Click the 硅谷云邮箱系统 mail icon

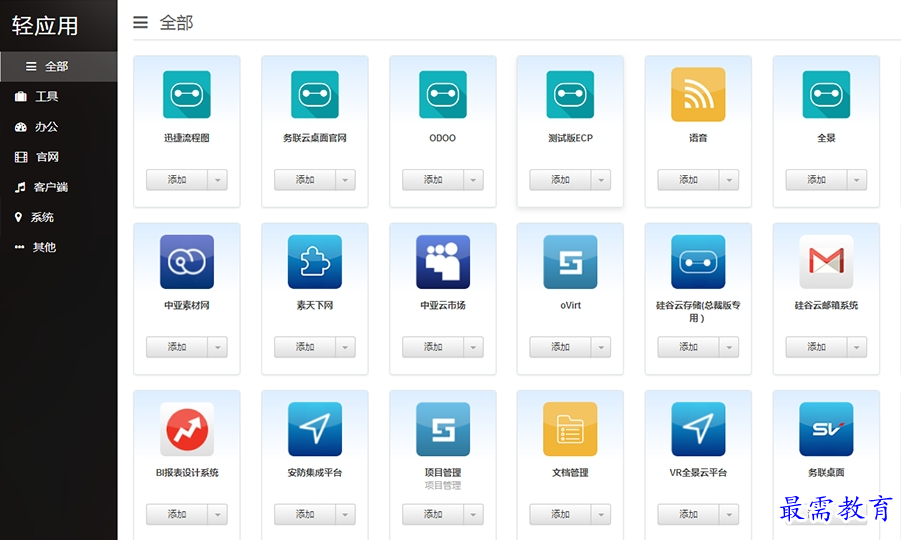tap(826, 261)
